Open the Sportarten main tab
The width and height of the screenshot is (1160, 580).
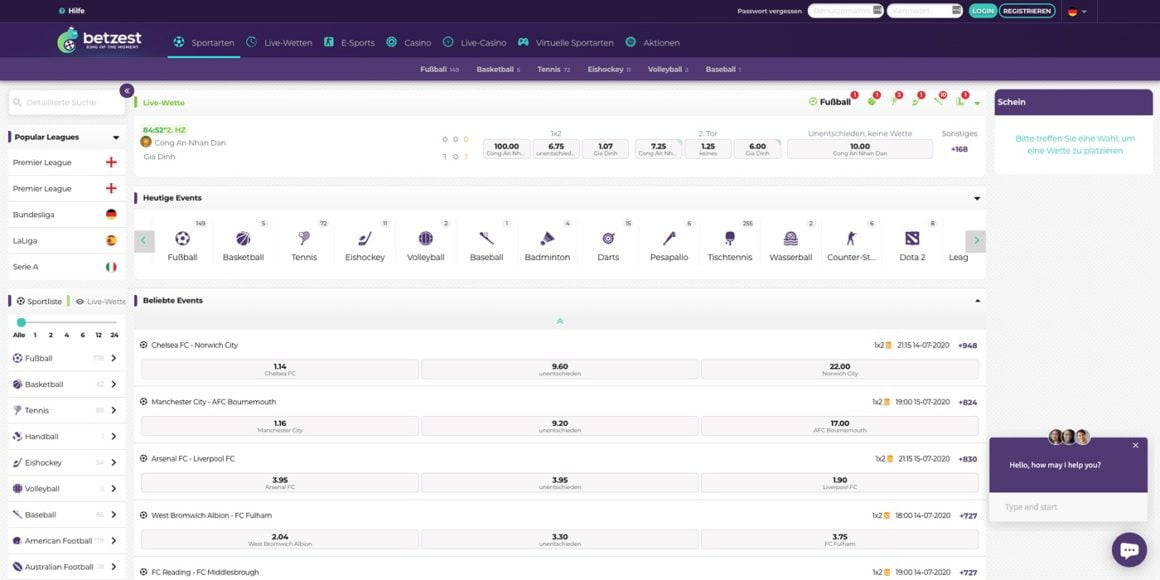coord(203,42)
